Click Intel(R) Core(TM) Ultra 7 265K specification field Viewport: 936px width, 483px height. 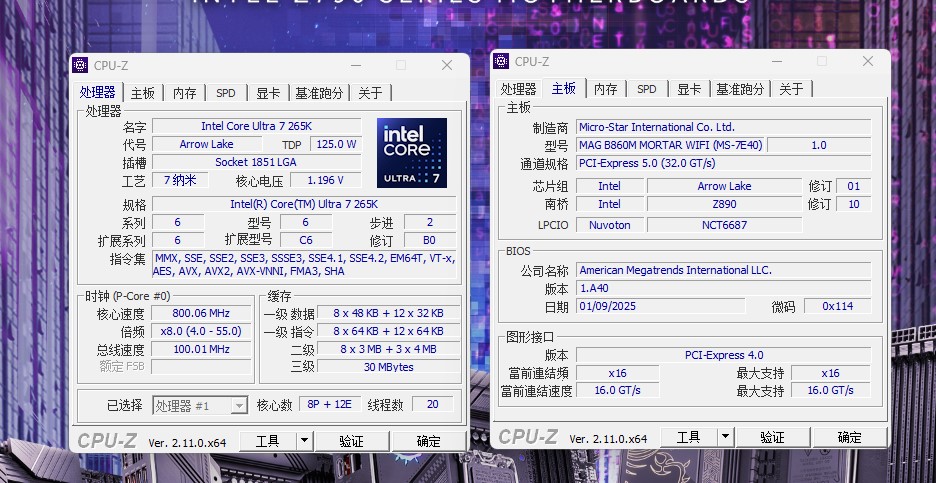pos(304,204)
